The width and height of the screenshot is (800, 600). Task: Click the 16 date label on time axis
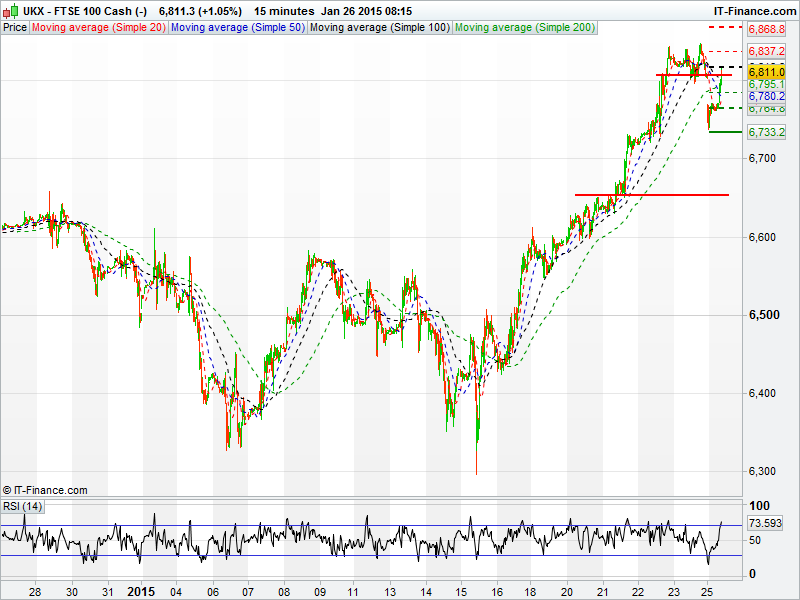(x=497, y=592)
